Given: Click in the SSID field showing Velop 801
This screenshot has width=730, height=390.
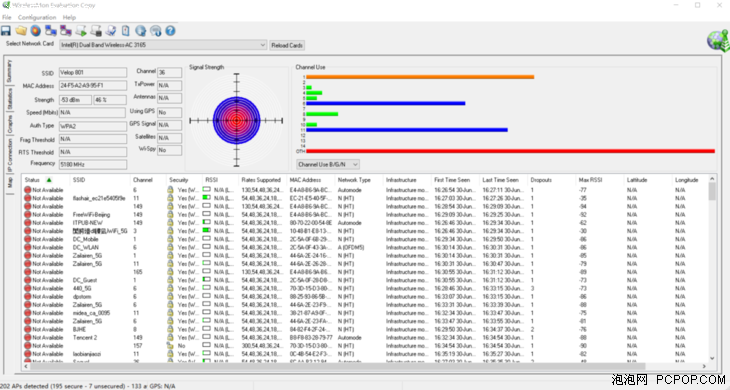Looking at the screenshot, I should click(x=93, y=73).
